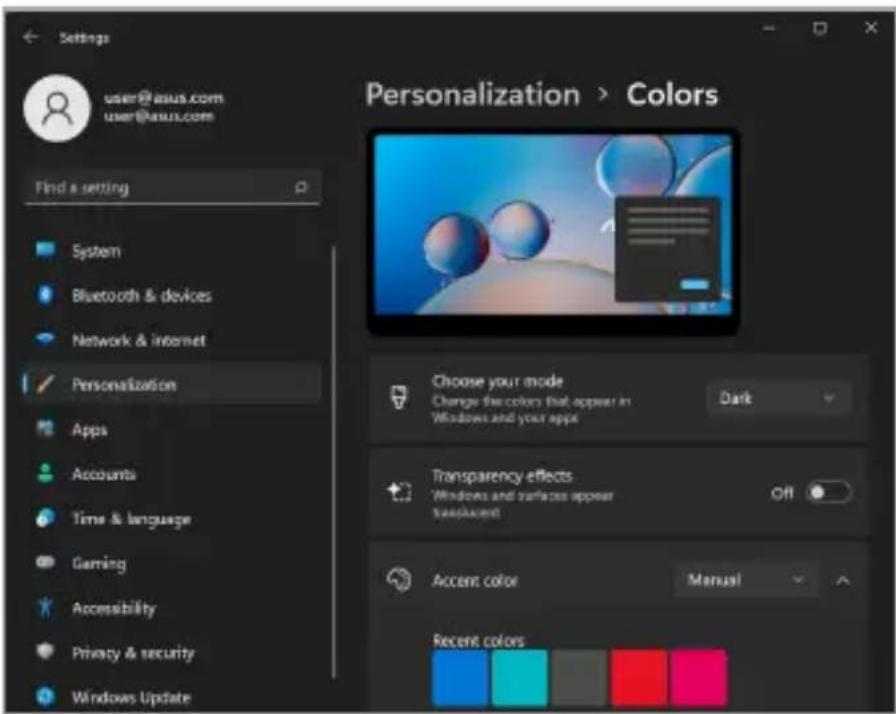Click the Colors page heading
Viewport: 896px width, 714px height.
point(672,95)
